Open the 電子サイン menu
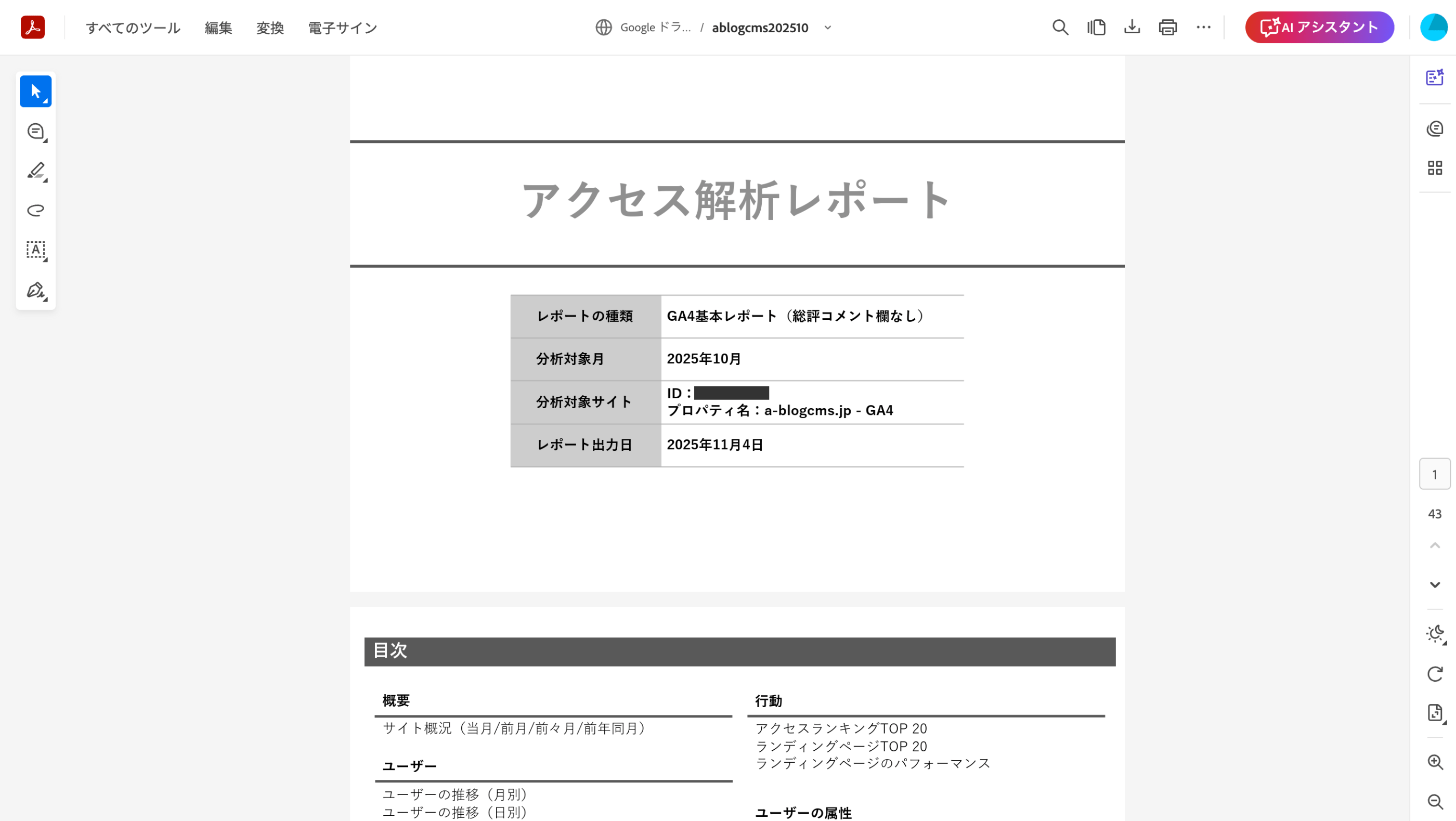This screenshot has height=821, width=1456. coord(342,28)
